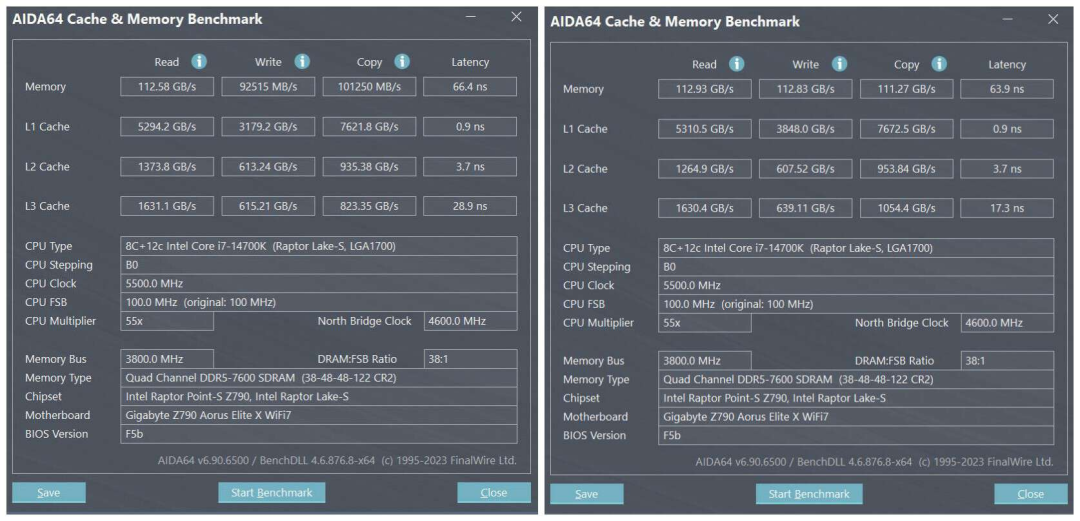The width and height of the screenshot is (1080, 521).
Task: Click Save button in right window
Action: tap(586, 493)
